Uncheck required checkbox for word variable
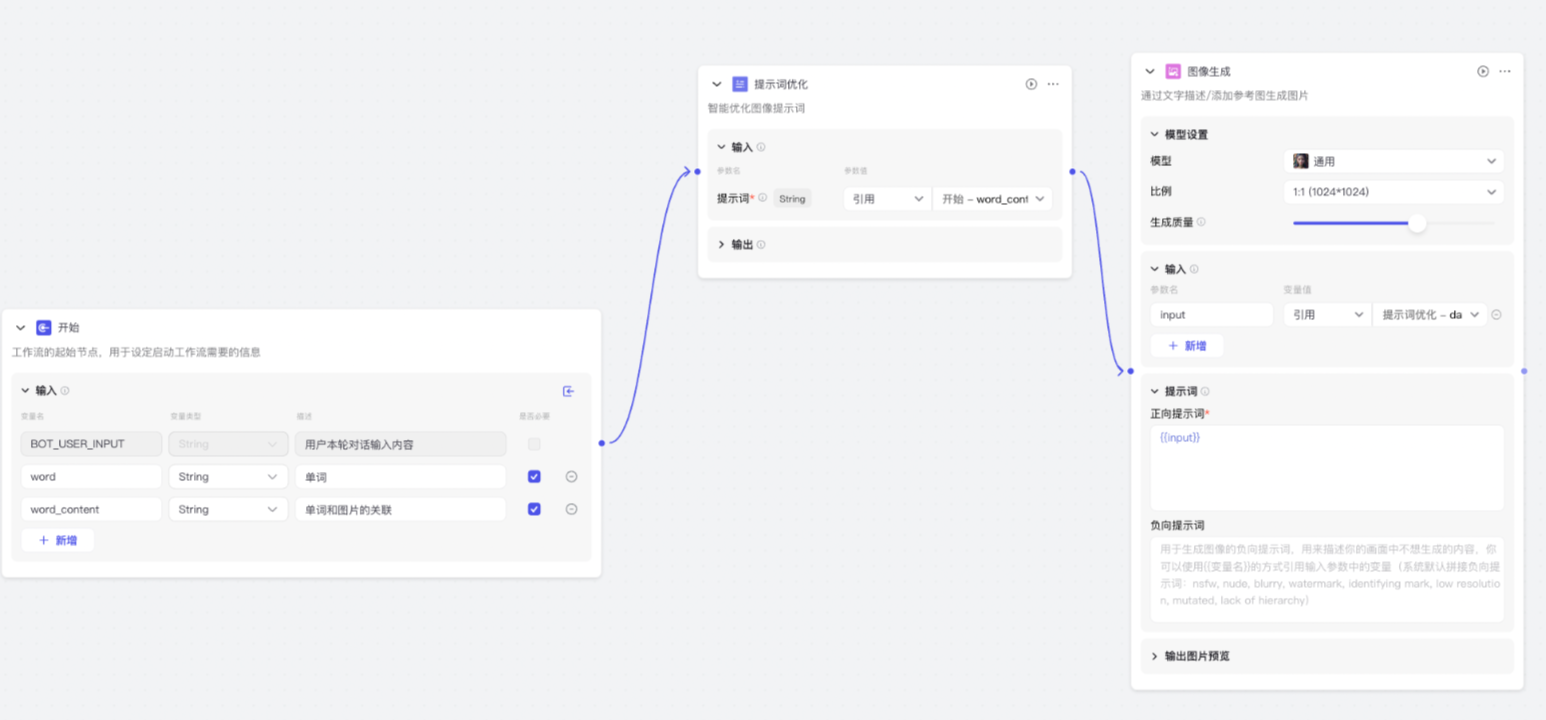This screenshot has width=1546, height=720. [x=534, y=477]
